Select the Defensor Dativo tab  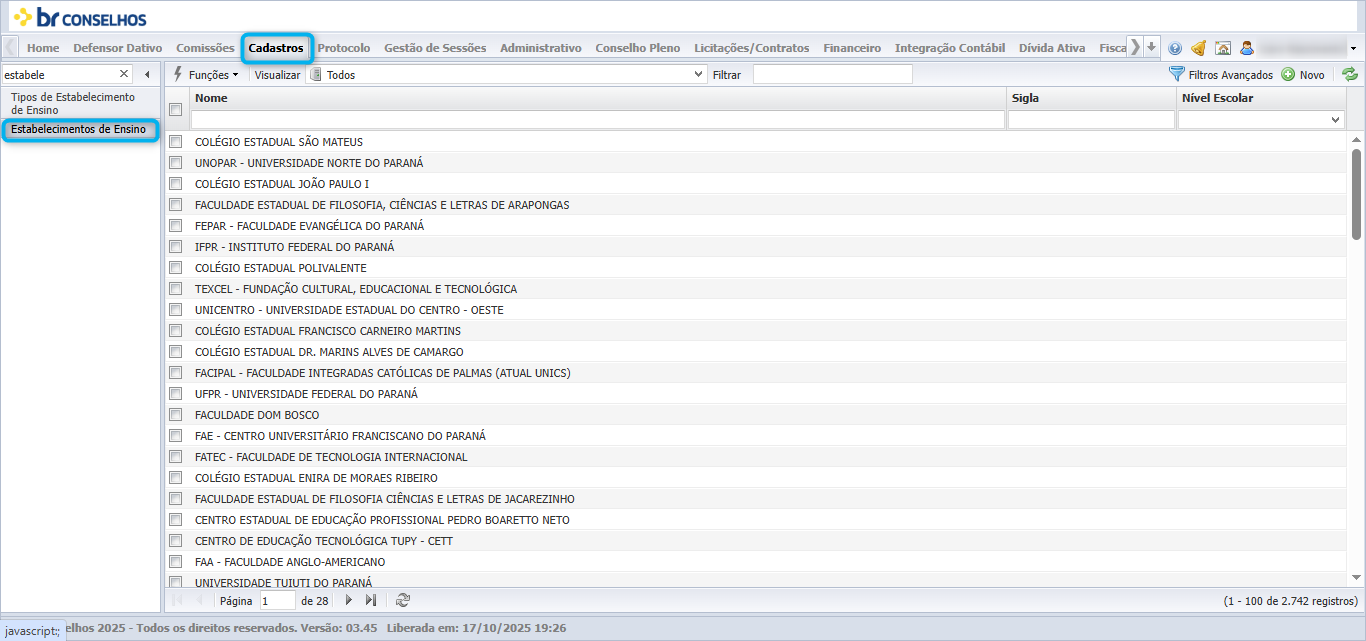point(118,48)
